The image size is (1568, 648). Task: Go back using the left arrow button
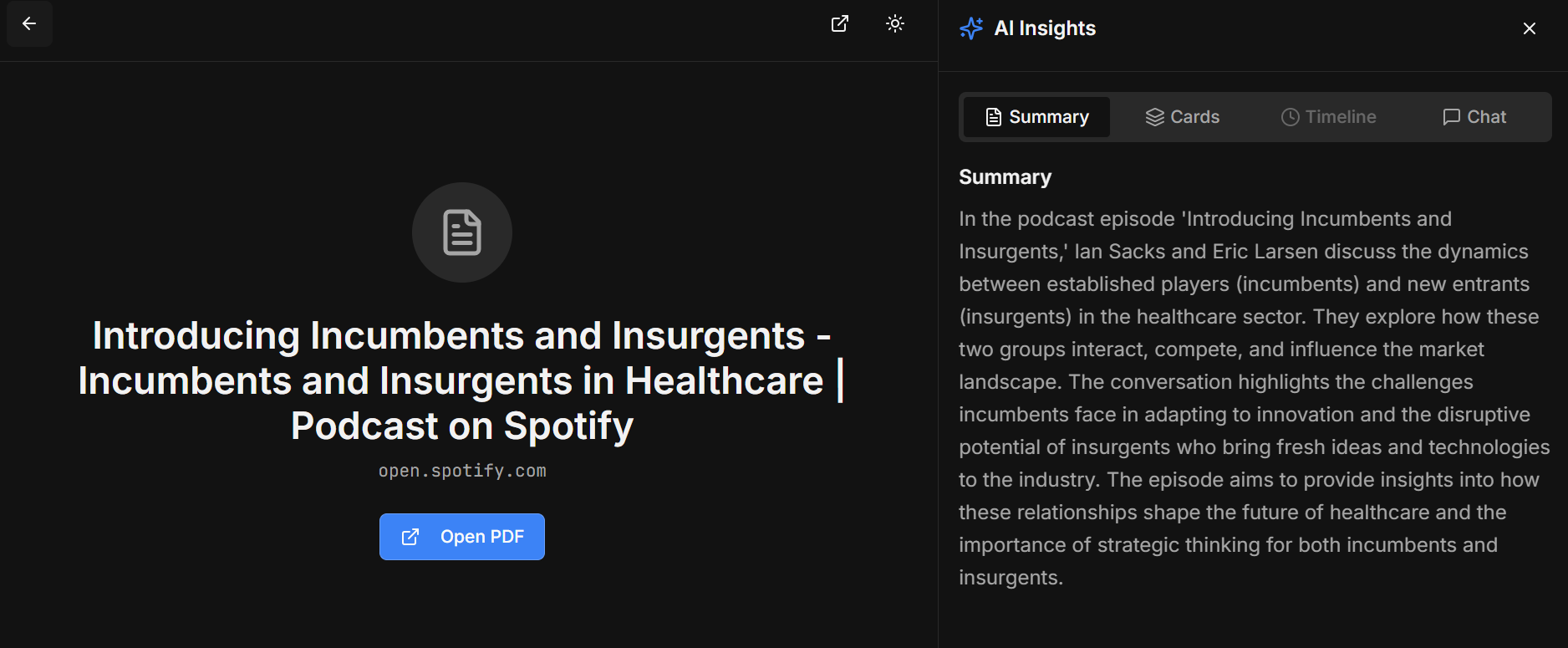pyautogui.click(x=29, y=23)
